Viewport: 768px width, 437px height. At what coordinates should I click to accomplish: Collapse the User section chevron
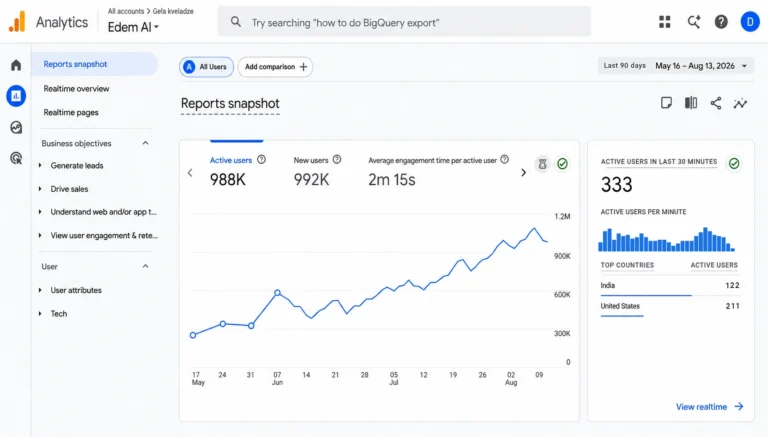coord(145,266)
